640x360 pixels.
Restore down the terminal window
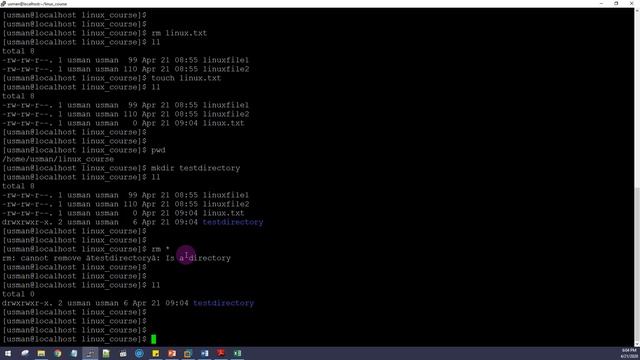click(x=616, y=3)
